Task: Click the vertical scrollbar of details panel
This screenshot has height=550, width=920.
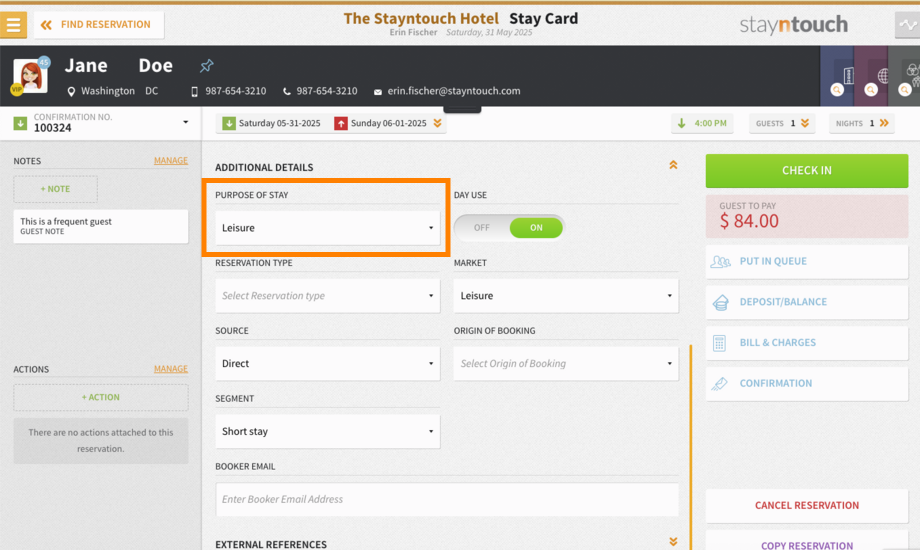Action: click(691, 447)
